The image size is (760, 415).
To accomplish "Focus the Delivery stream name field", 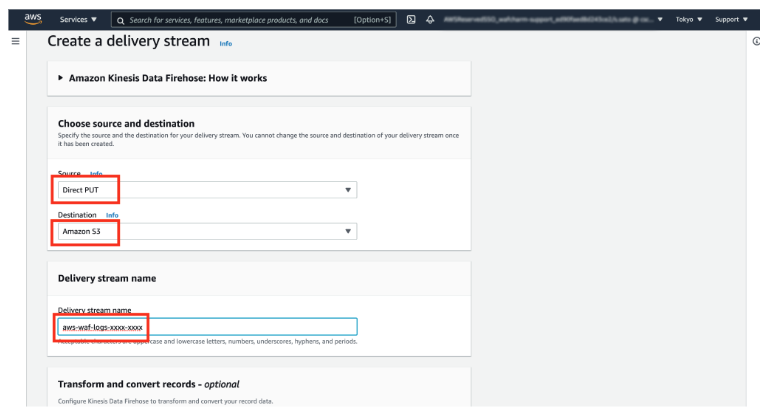I will pyautogui.click(x=206, y=326).
